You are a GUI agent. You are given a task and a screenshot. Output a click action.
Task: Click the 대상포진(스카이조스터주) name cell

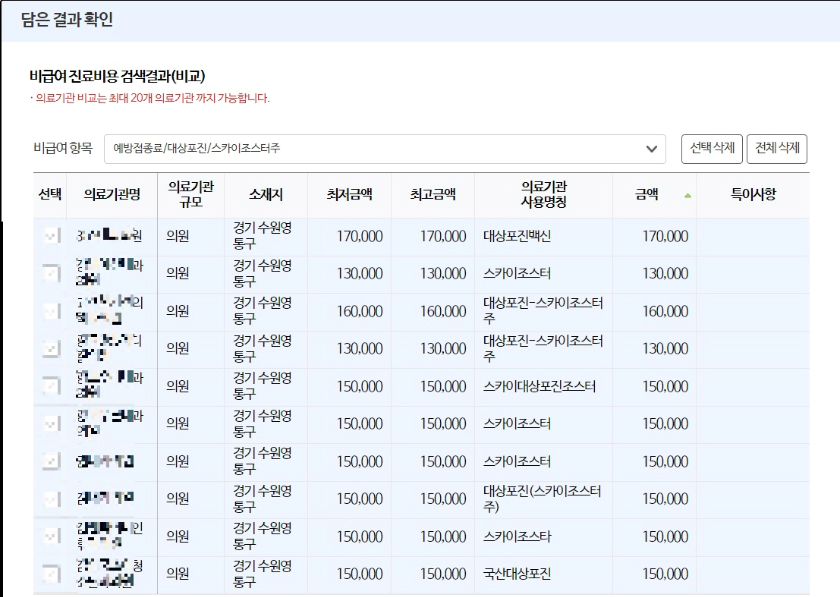pyautogui.click(x=542, y=499)
